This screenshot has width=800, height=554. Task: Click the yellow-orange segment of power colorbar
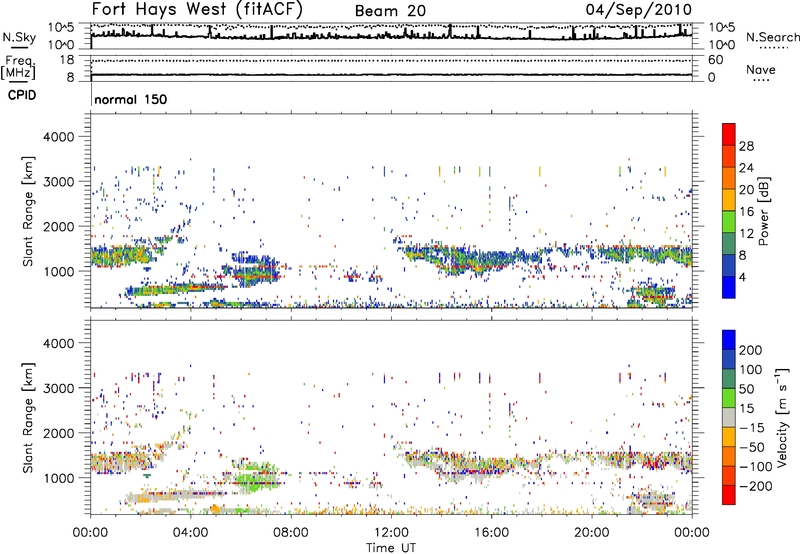point(729,199)
